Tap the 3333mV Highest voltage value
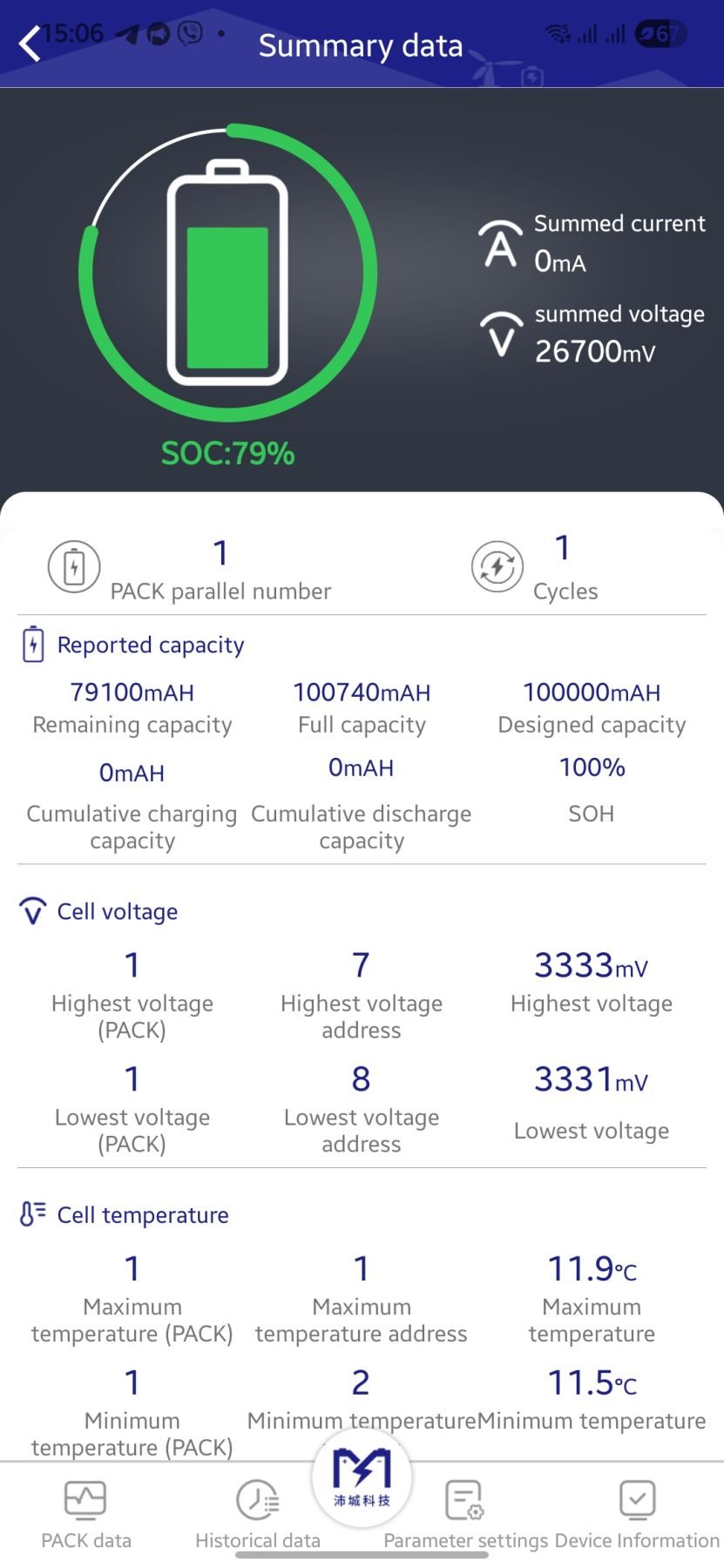The height and width of the screenshot is (1568, 724). 591,965
